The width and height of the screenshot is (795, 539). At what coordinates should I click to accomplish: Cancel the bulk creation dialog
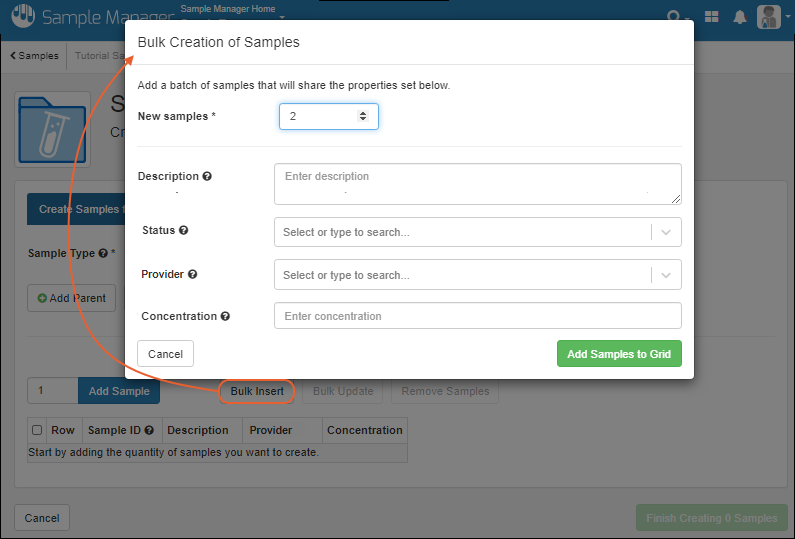pos(165,354)
